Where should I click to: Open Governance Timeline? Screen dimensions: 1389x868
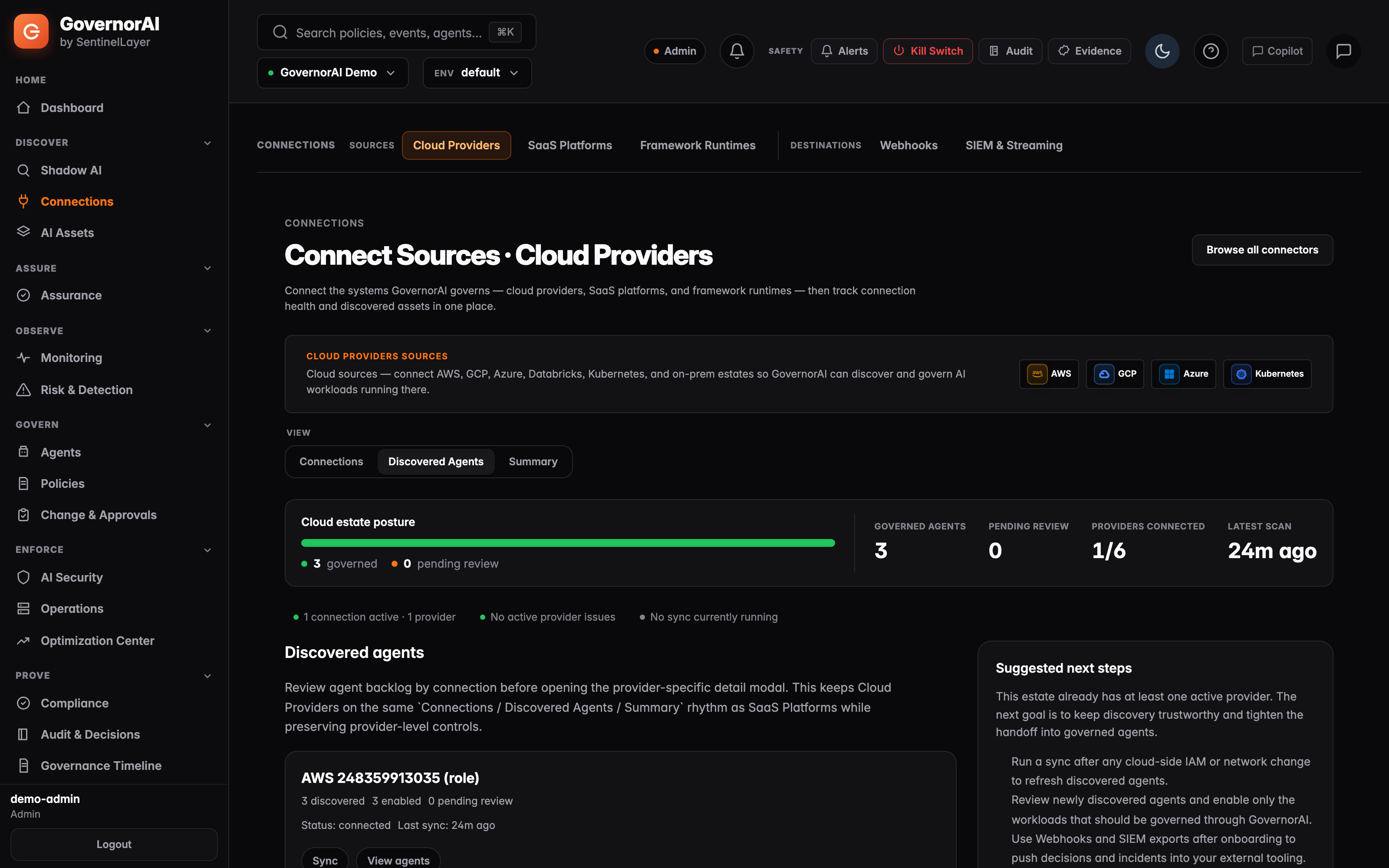(101, 766)
